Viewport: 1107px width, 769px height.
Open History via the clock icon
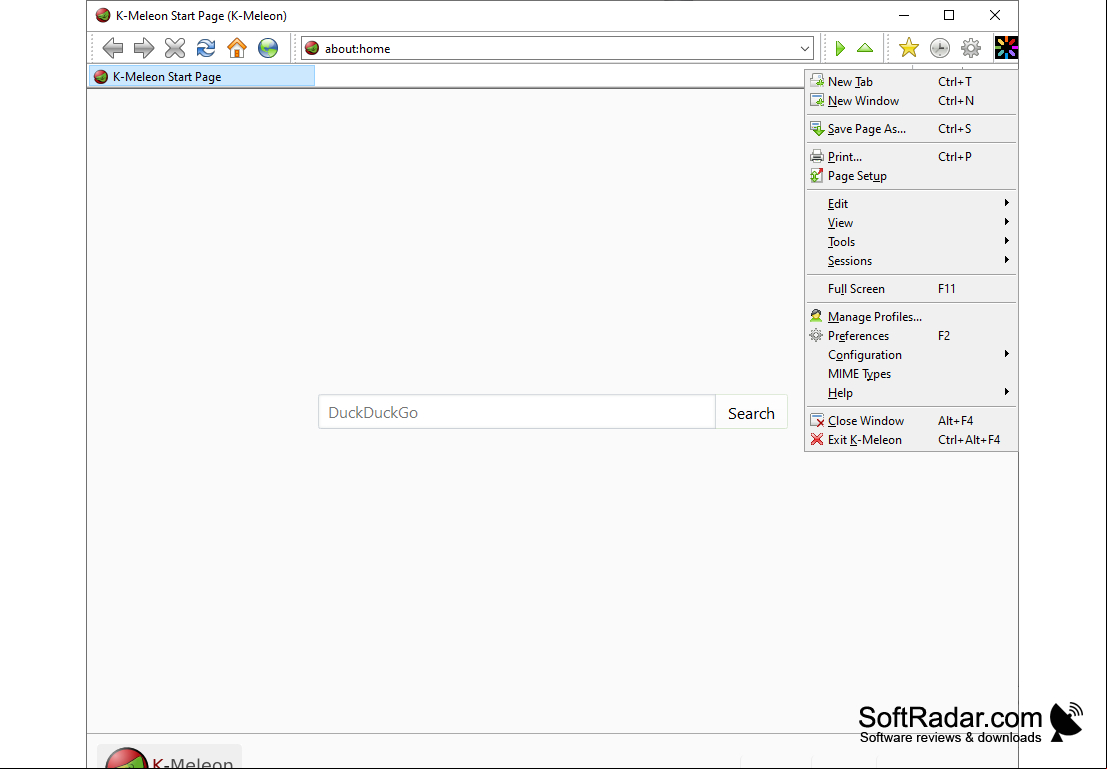pyautogui.click(x=940, y=48)
